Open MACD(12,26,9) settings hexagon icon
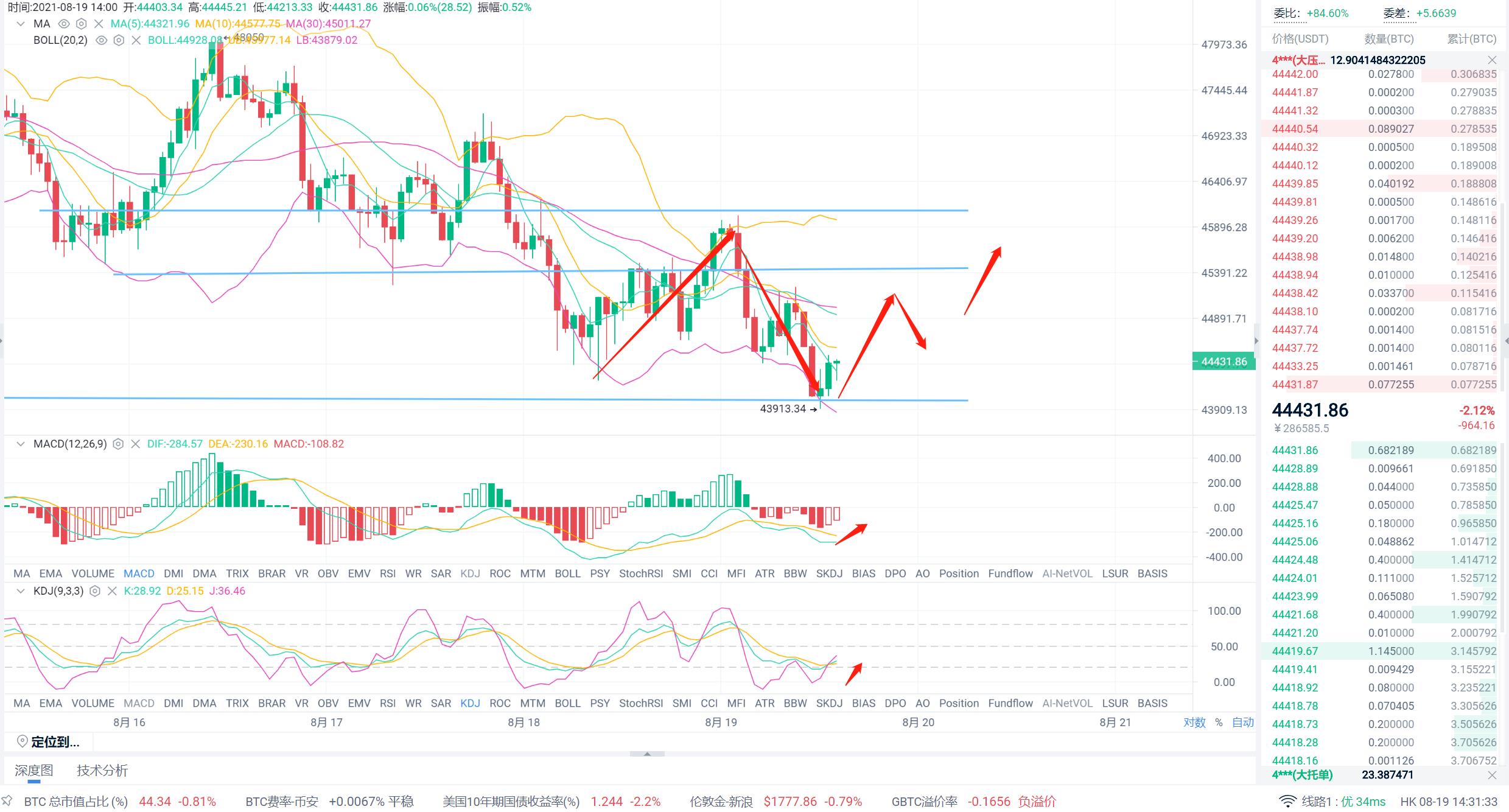The image size is (1509, 812). click(x=119, y=444)
